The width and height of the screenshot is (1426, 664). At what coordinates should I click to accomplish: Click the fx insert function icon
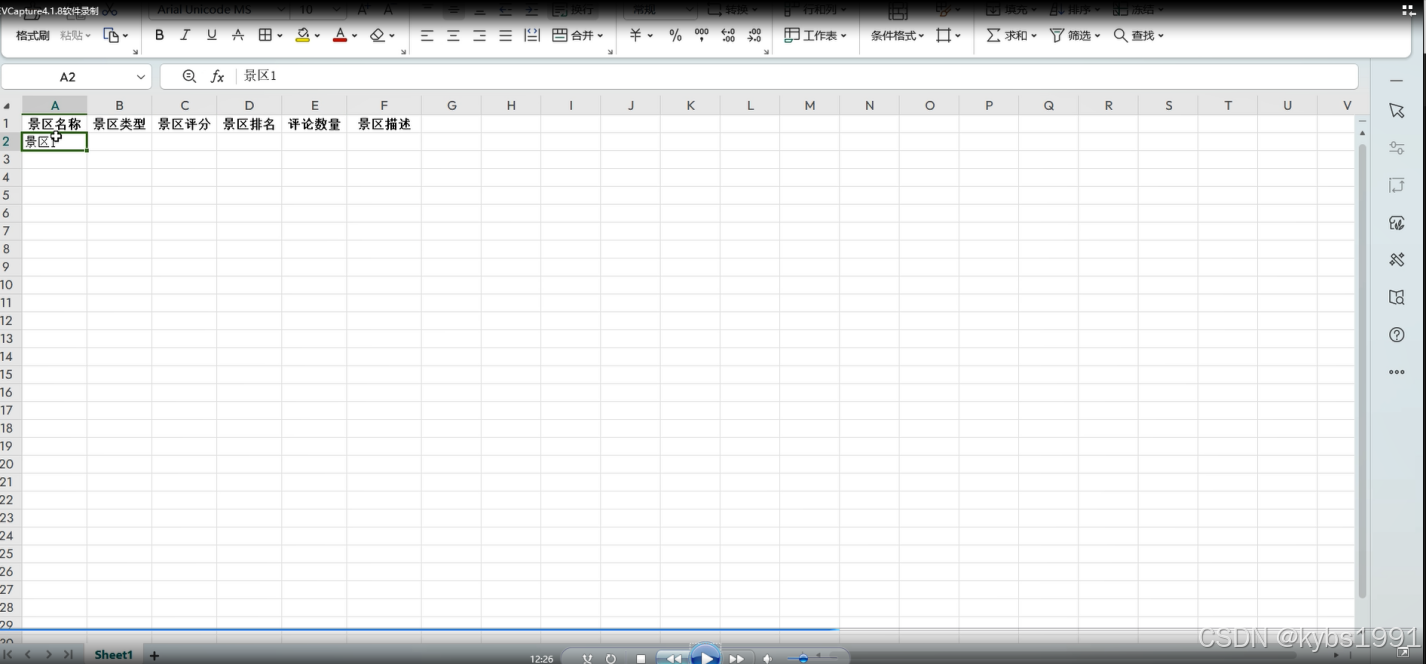217,76
